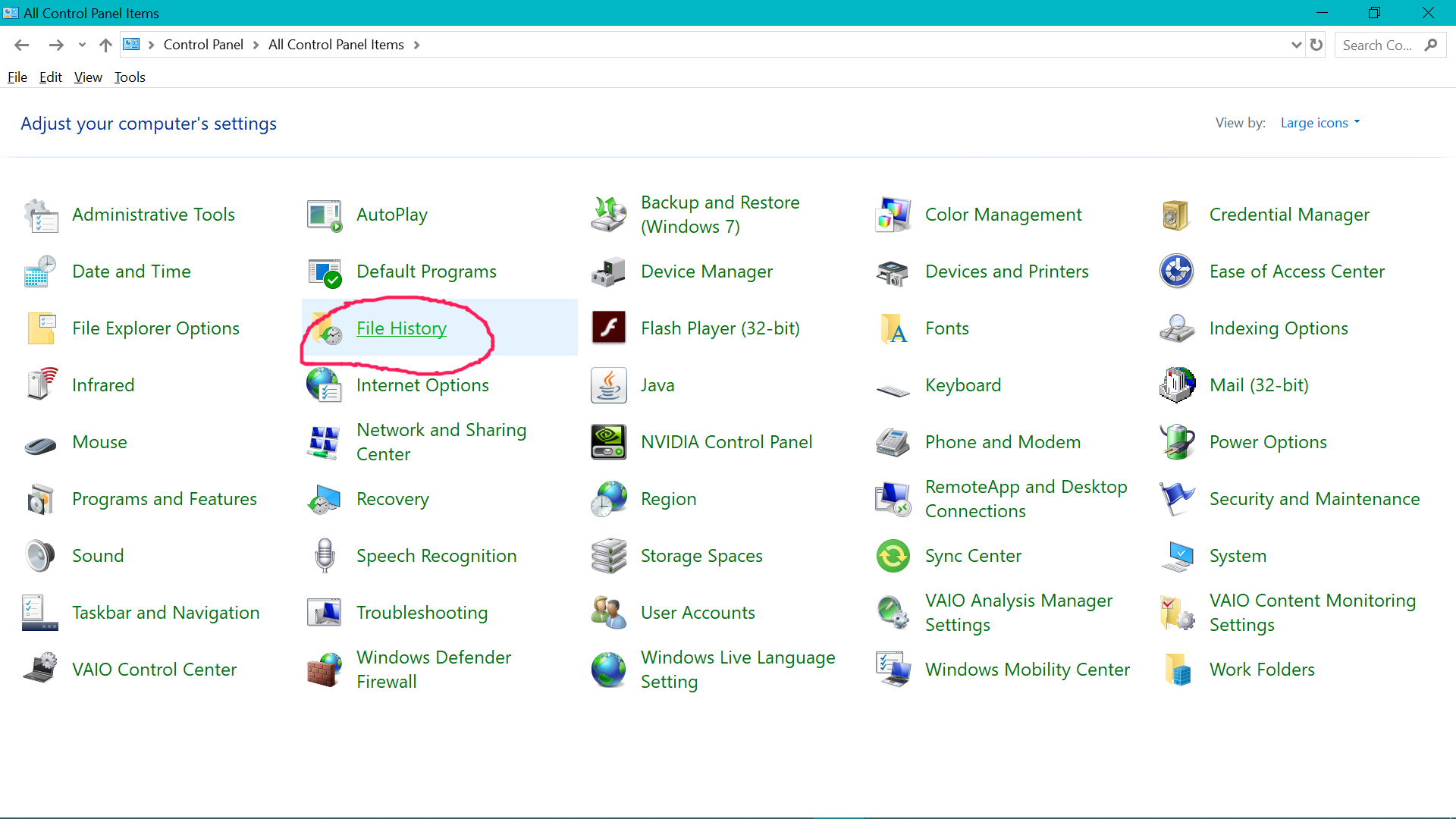Click the Sound speaker icon

(x=41, y=556)
